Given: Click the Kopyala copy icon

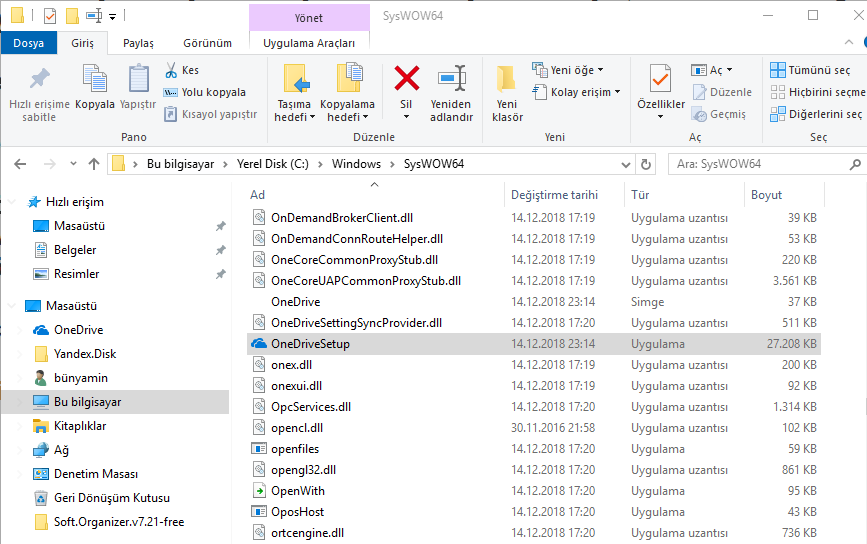Looking at the screenshot, I should (x=95, y=78).
